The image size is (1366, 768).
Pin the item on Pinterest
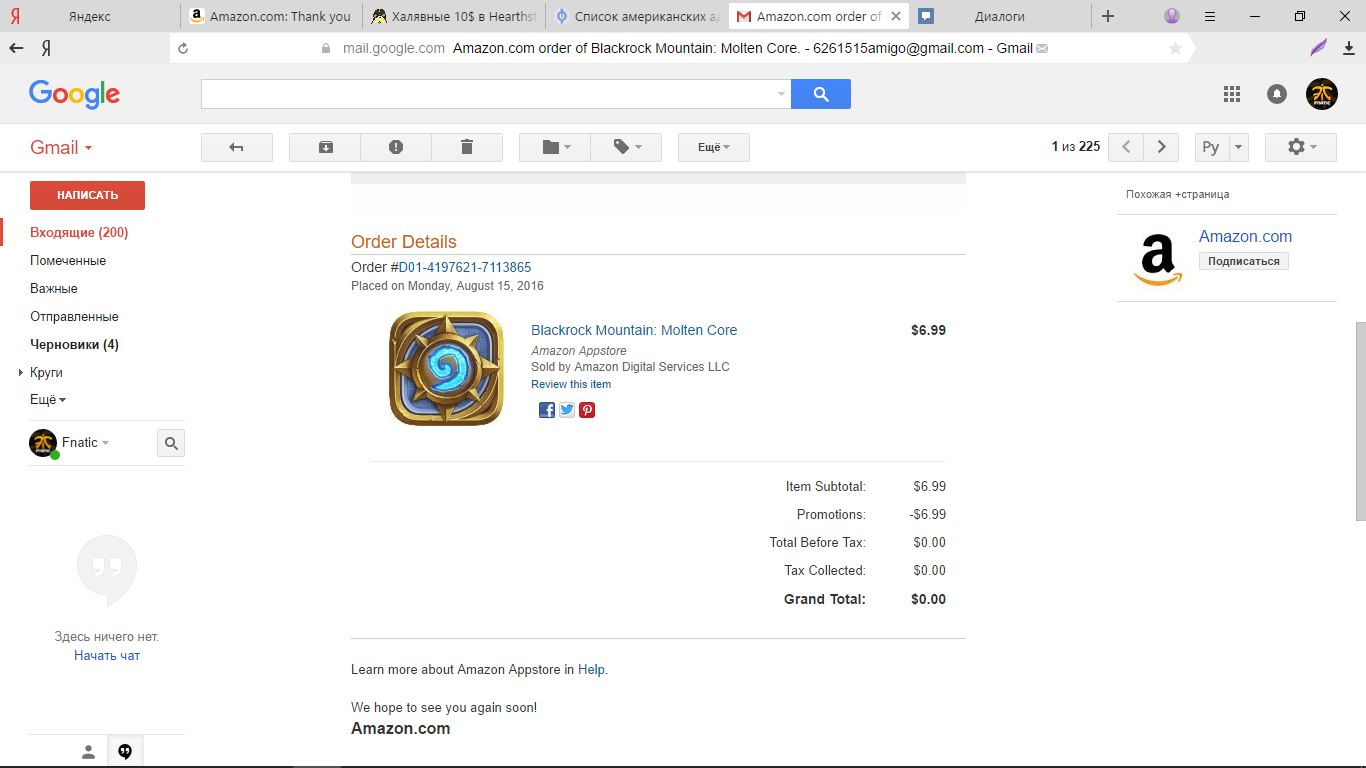(587, 410)
